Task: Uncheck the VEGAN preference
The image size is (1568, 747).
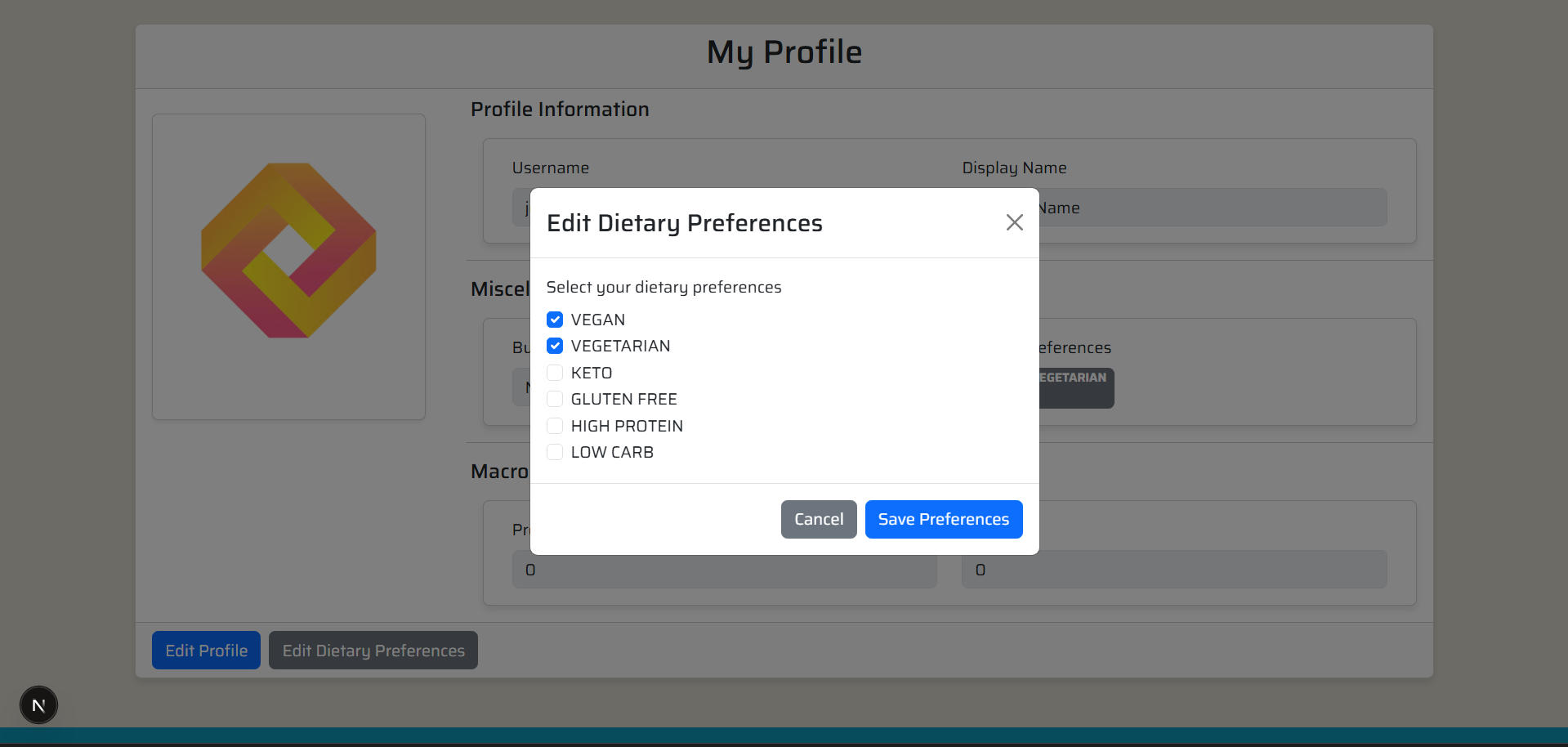Action: [x=555, y=320]
